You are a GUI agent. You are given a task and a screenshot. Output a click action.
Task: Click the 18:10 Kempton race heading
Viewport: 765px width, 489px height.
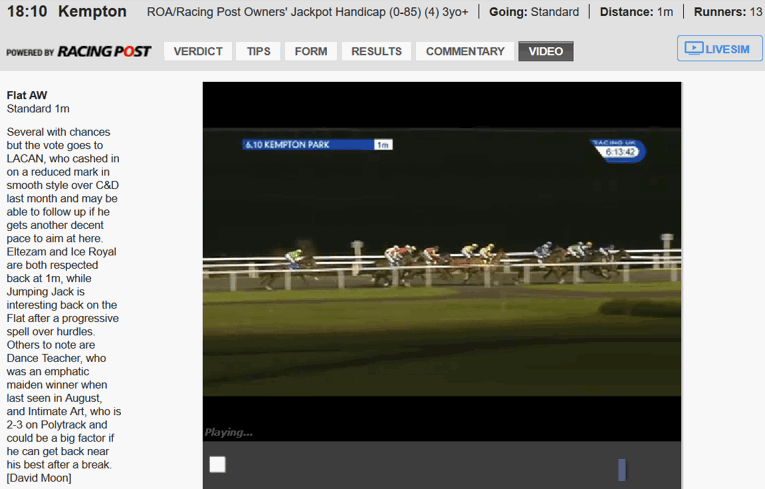67,11
